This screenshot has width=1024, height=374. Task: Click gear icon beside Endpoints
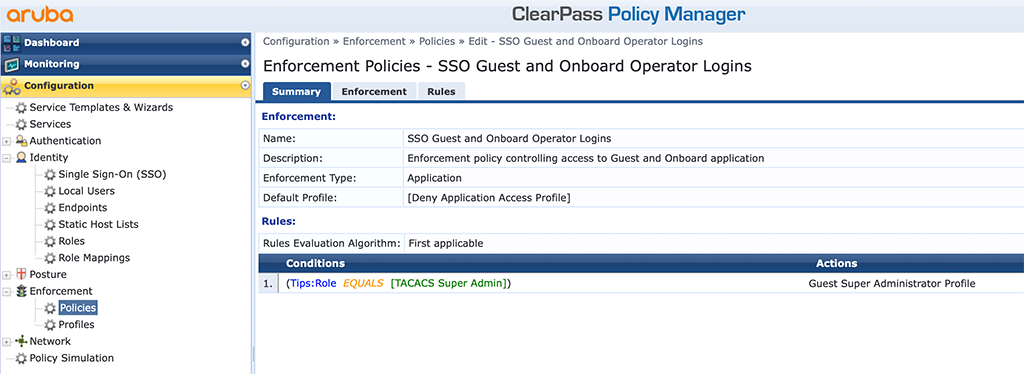point(50,208)
